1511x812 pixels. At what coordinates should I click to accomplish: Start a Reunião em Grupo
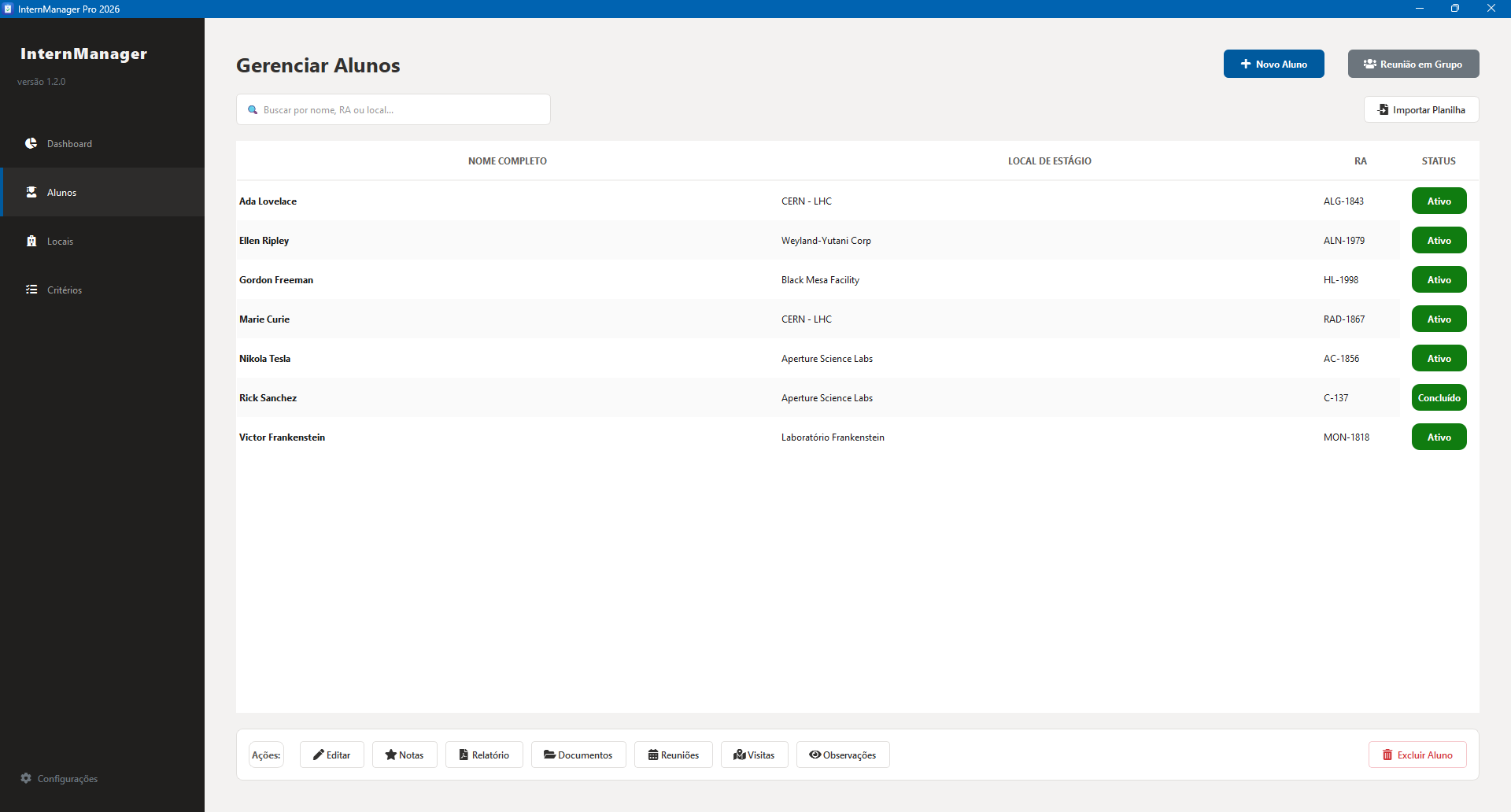pyautogui.click(x=1413, y=64)
